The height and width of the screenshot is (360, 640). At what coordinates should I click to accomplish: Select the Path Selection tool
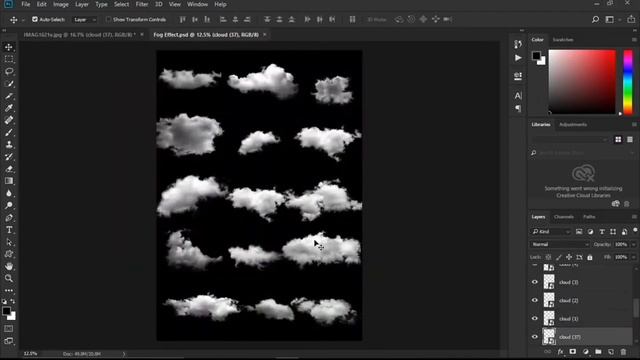[x=9, y=242]
